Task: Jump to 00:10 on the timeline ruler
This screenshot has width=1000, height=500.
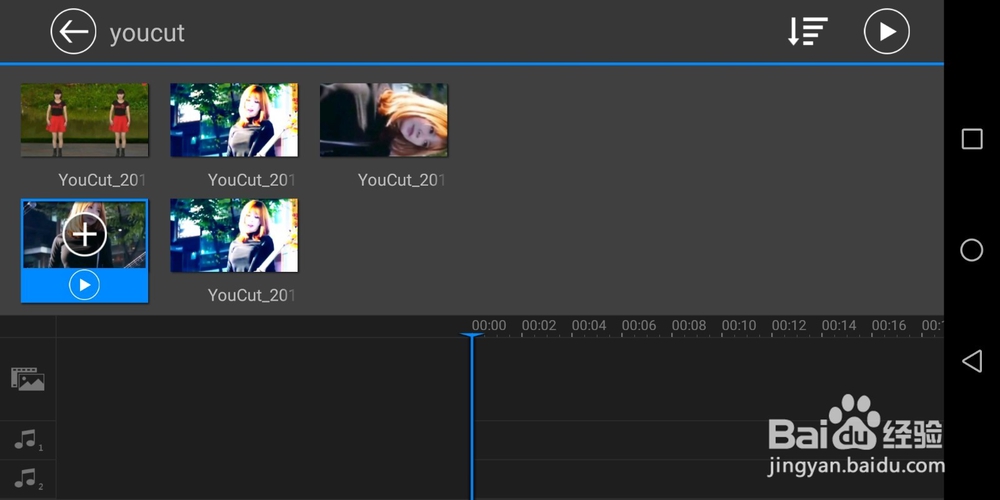Action: pos(739,325)
